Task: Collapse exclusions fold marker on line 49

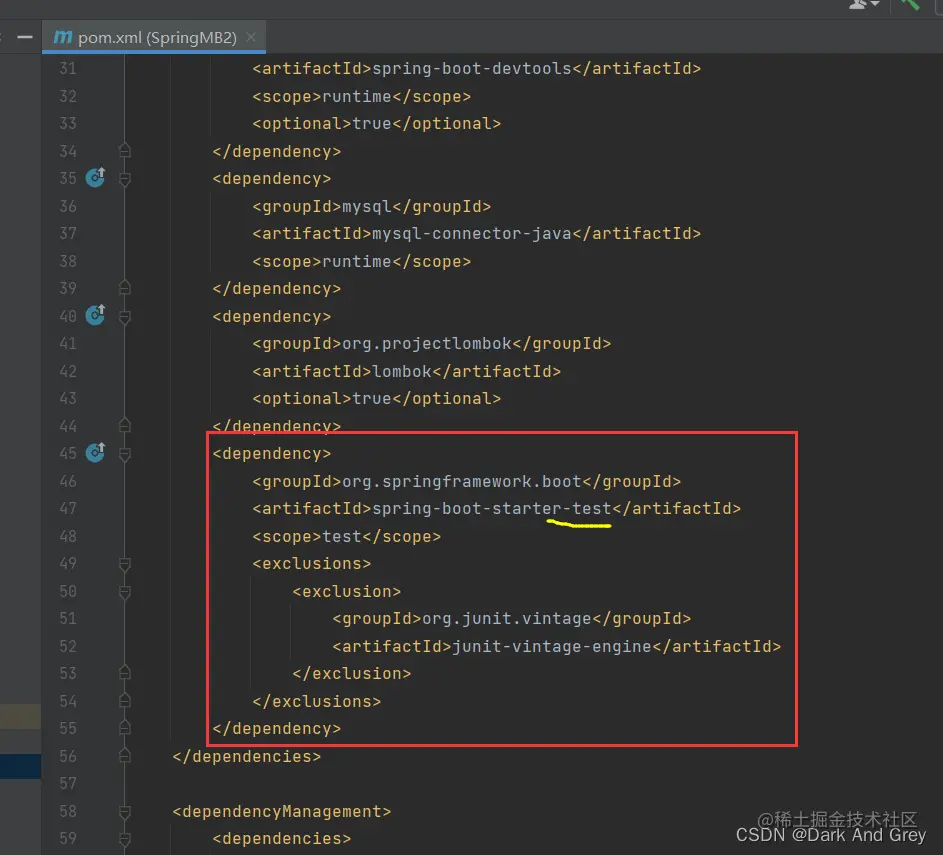Action: [124, 564]
